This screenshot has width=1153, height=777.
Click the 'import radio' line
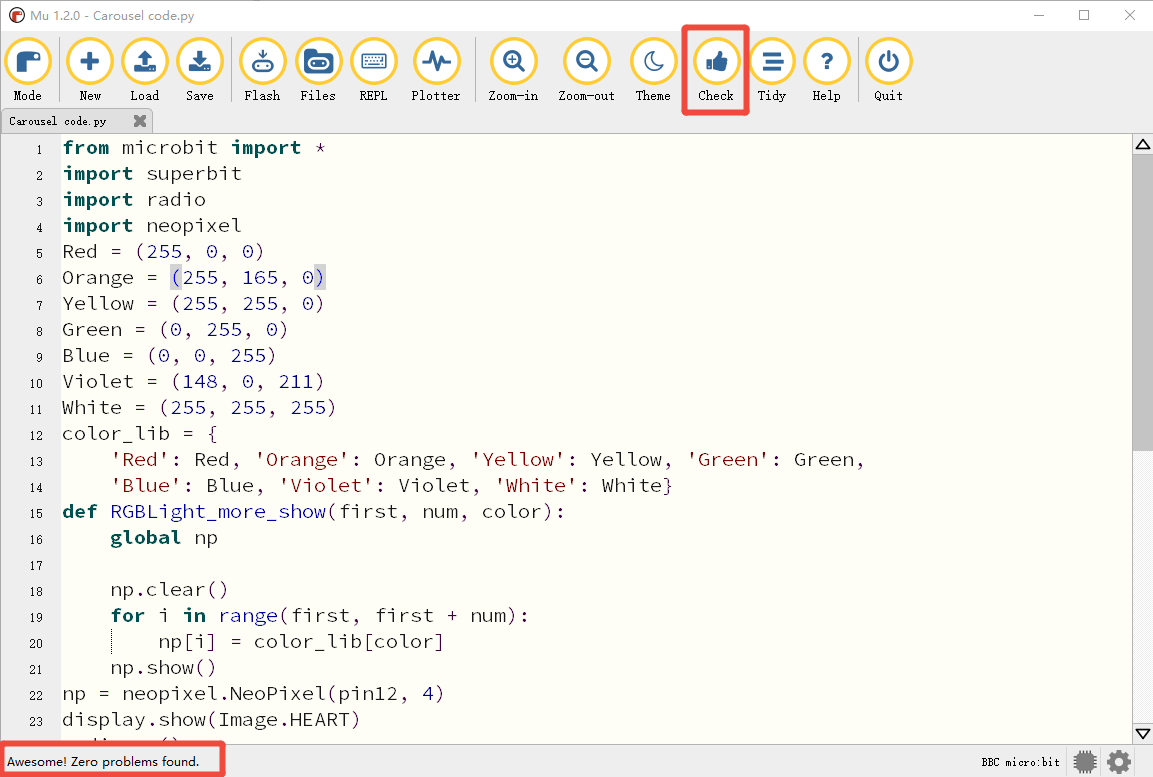[134, 199]
